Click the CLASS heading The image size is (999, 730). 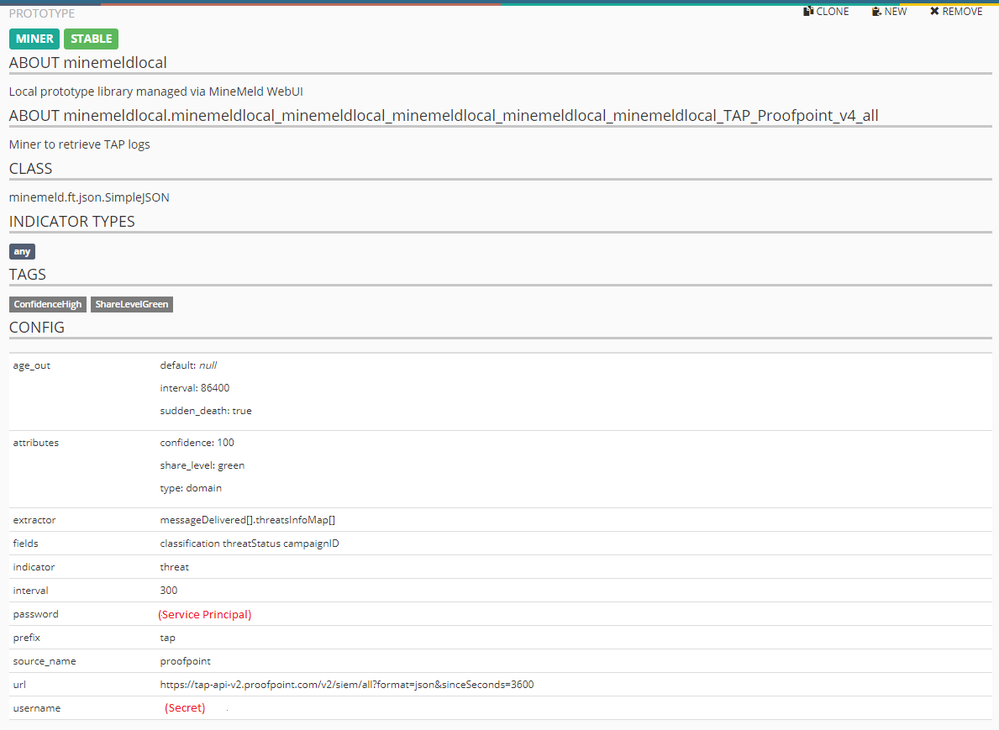31,169
